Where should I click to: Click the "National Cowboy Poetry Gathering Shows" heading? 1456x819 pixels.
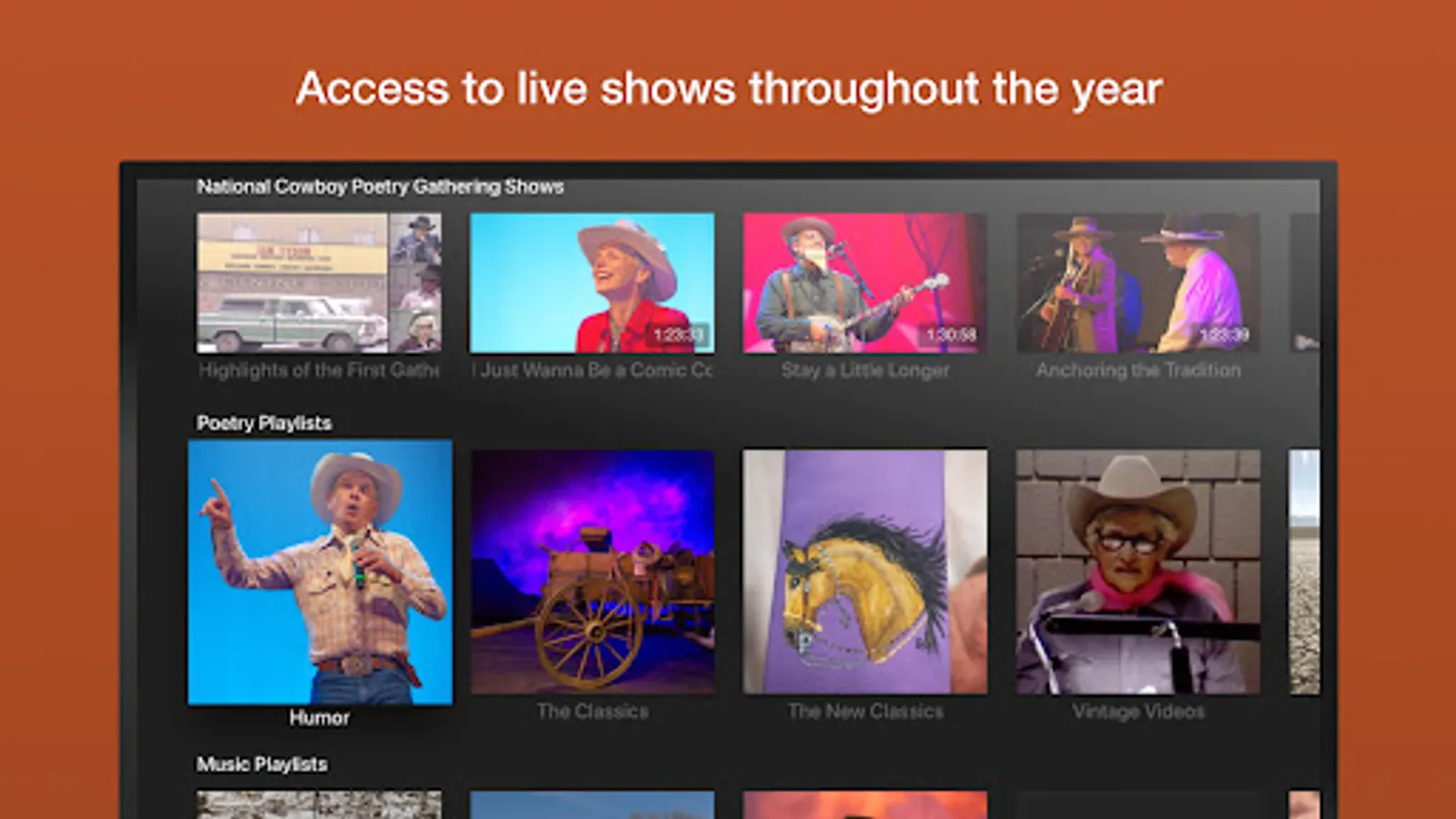380,187
